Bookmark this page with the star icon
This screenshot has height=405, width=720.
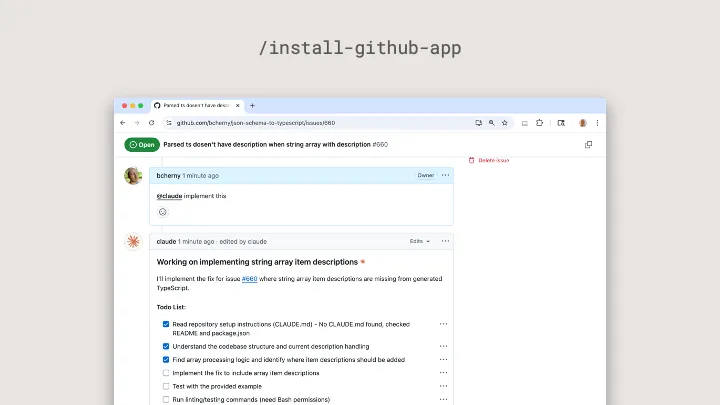point(505,123)
